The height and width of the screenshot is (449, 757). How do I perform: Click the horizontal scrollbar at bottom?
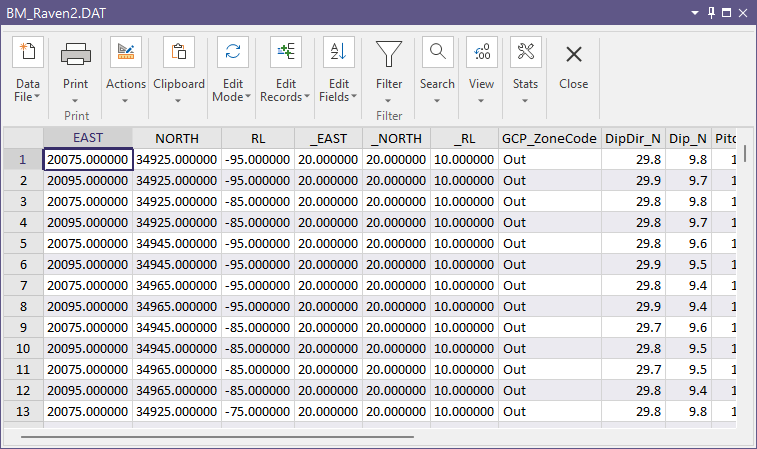click(x=216, y=435)
